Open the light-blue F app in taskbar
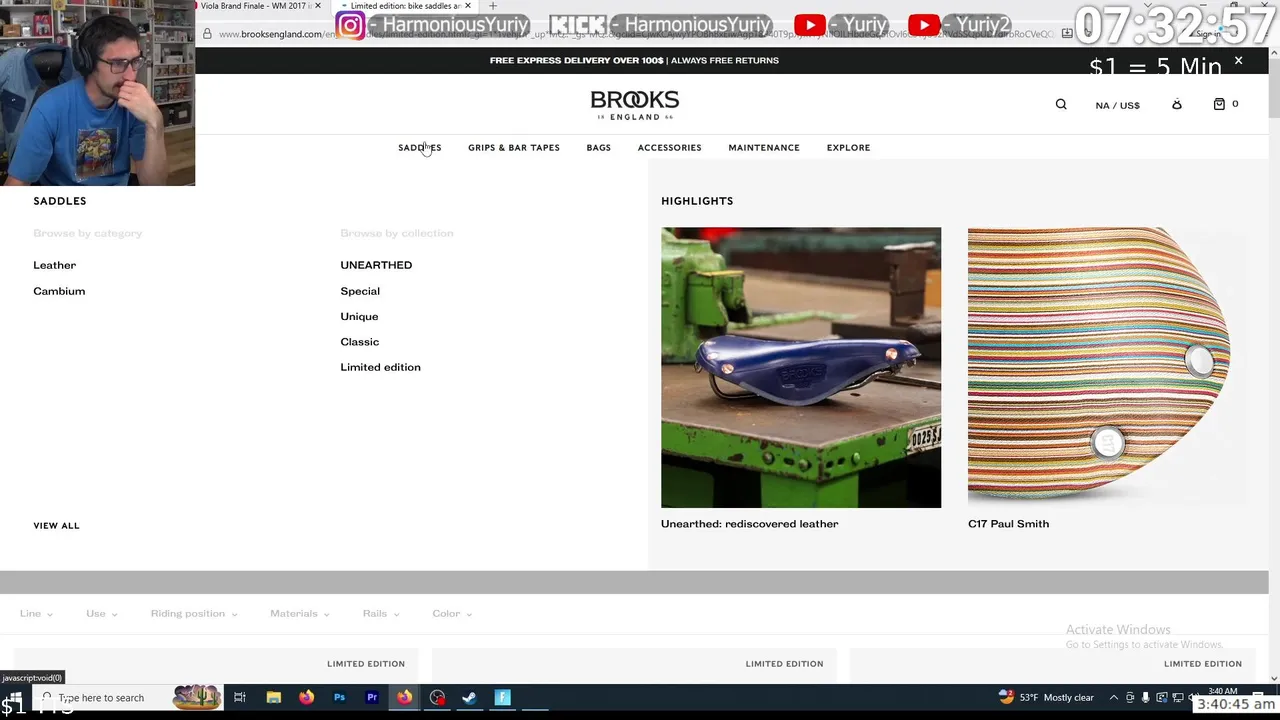1280x720 pixels. point(503,698)
